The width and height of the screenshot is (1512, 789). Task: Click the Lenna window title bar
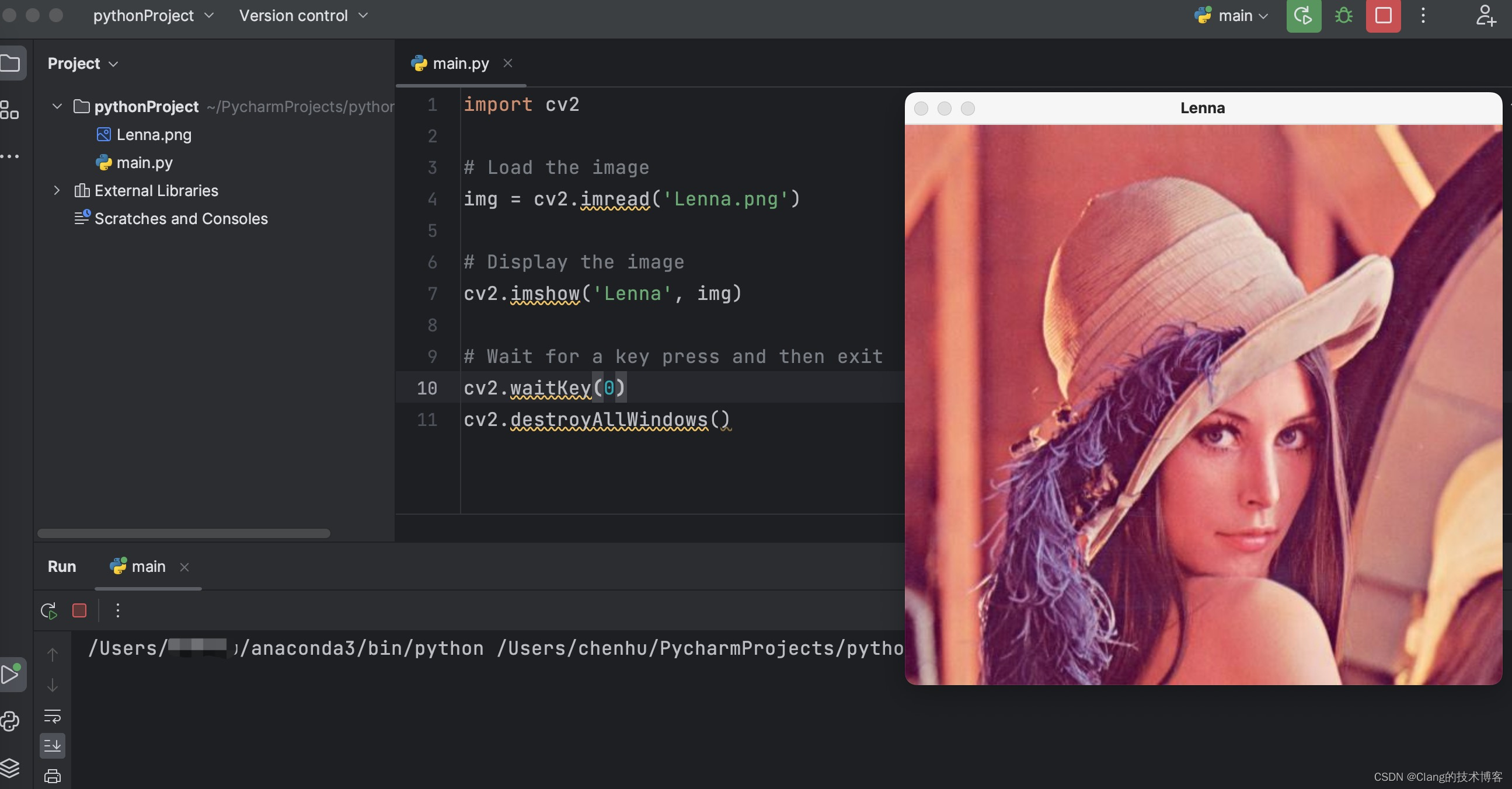click(x=1203, y=109)
